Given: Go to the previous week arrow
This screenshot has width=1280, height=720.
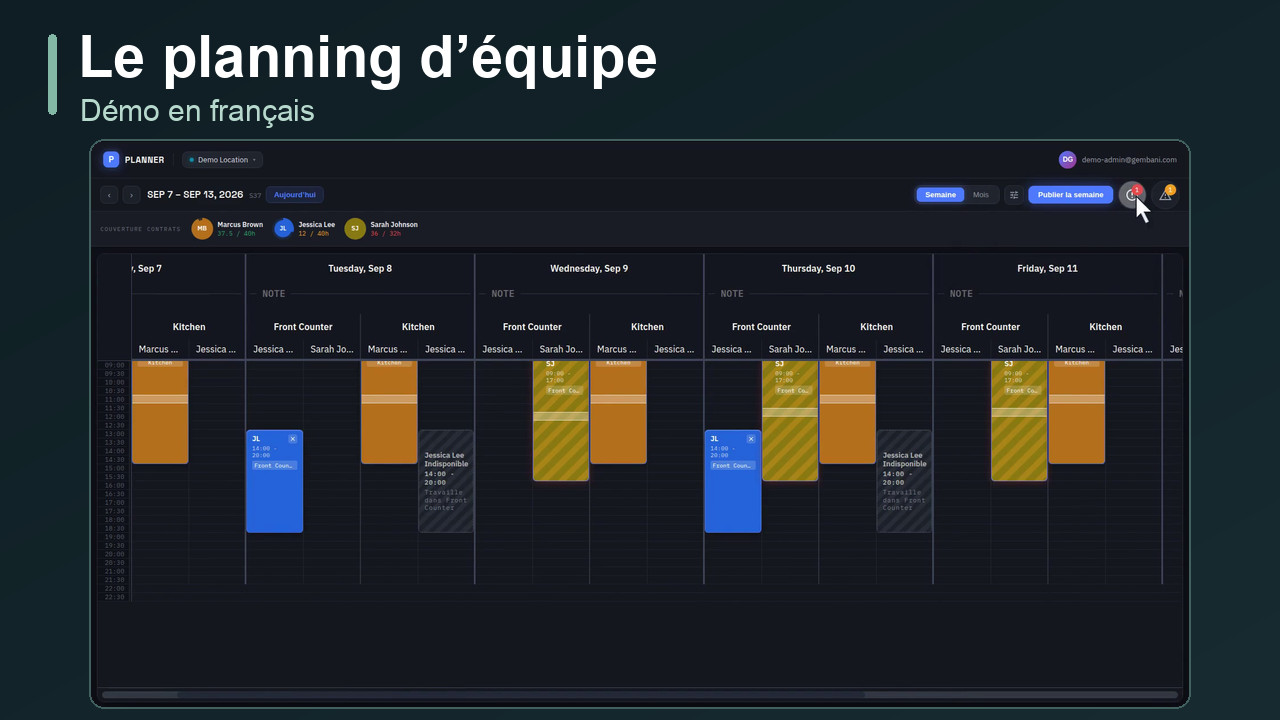Looking at the screenshot, I should pos(109,195).
